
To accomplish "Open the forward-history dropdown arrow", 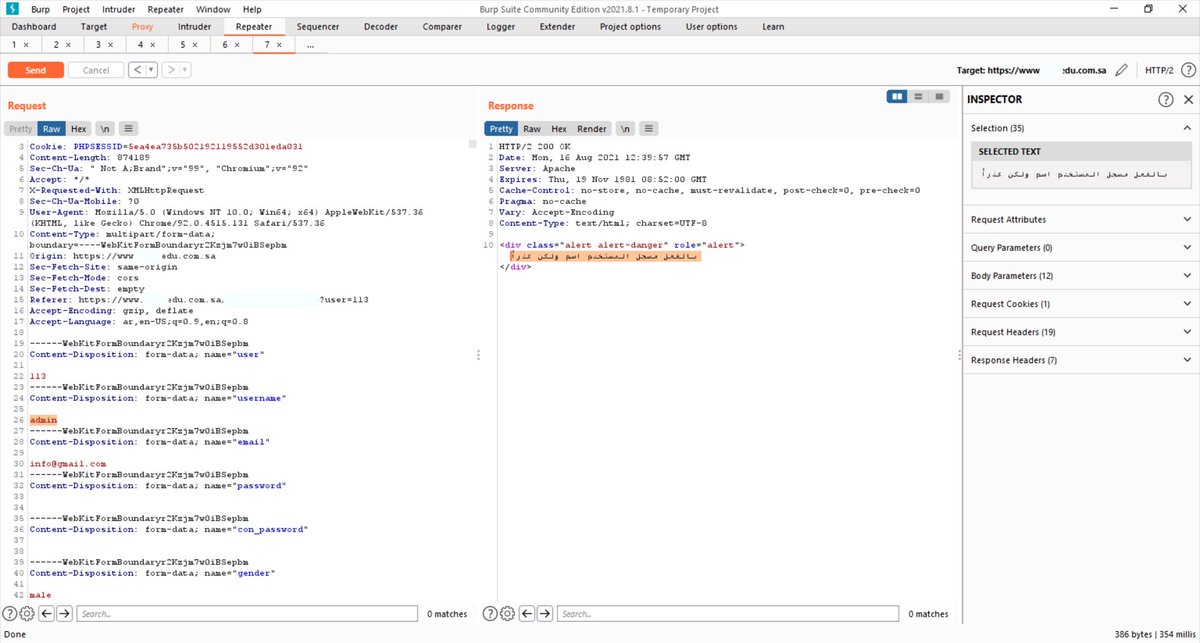I will [185, 70].
